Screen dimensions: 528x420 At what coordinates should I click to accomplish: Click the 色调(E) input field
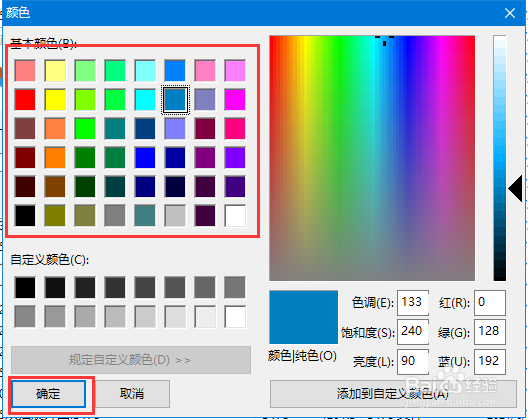pos(413,302)
